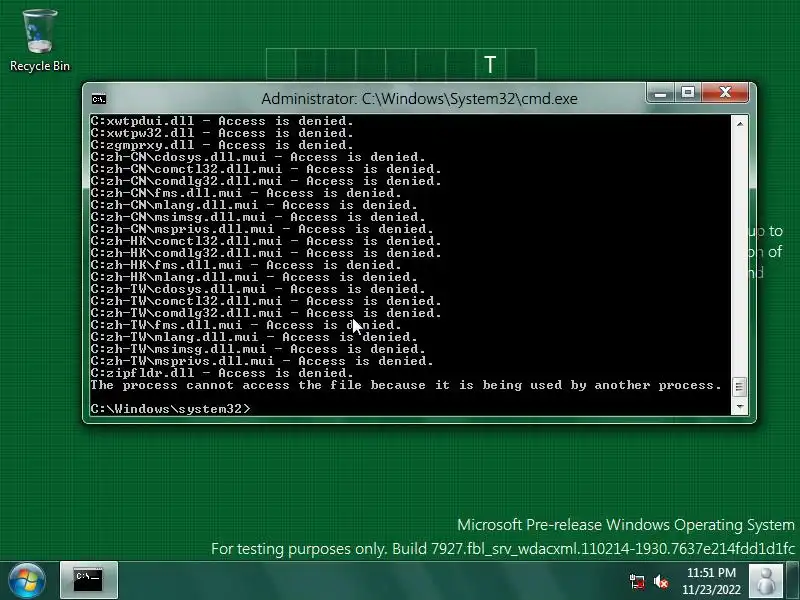
Task: Click the 'zh-HK\fms.dll.mui' output line
Action: pyautogui.click(x=246, y=265)
